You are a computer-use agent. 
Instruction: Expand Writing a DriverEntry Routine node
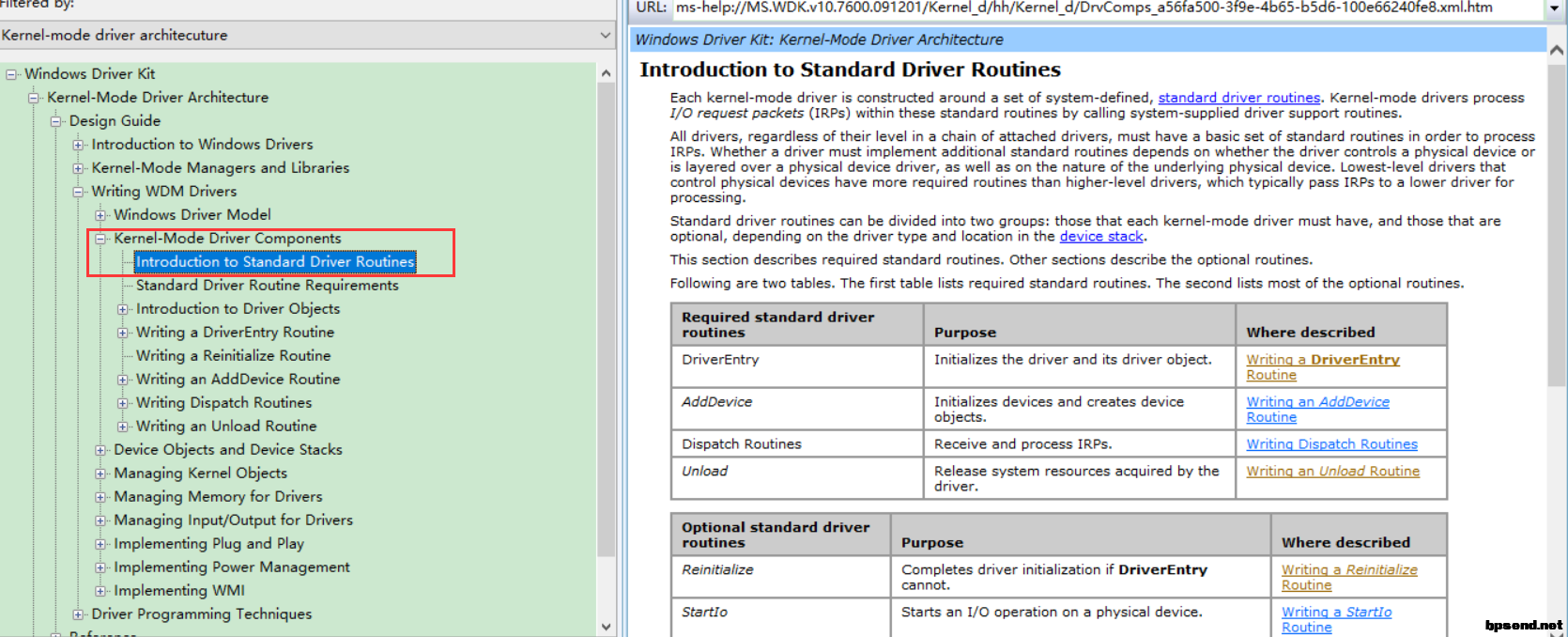123,333
